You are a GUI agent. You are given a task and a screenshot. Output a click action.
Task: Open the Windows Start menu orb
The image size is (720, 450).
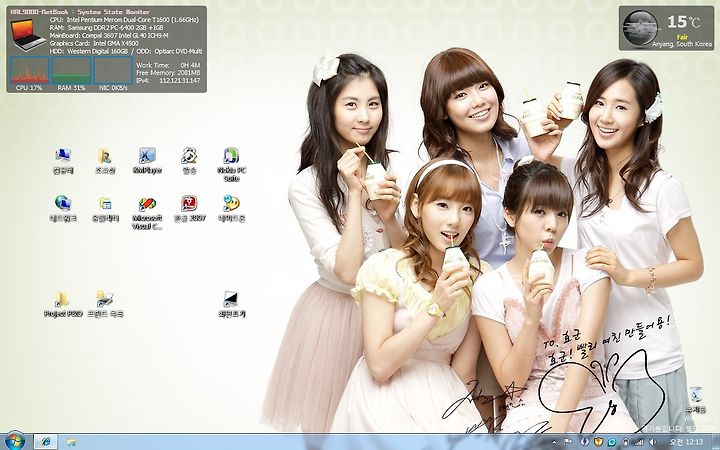click(15, 442)
